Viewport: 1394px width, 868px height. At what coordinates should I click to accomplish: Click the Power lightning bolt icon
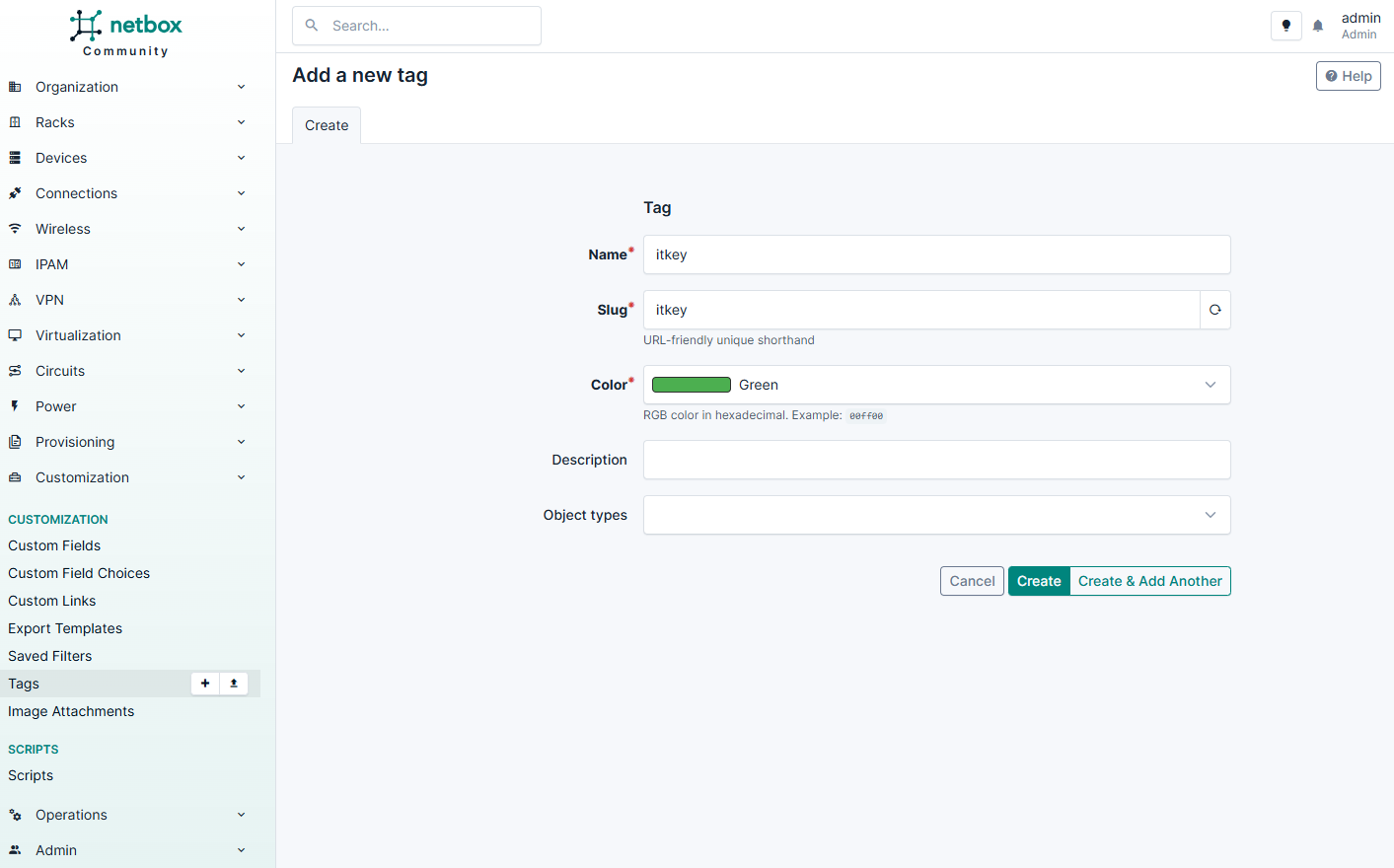point(15,406)
